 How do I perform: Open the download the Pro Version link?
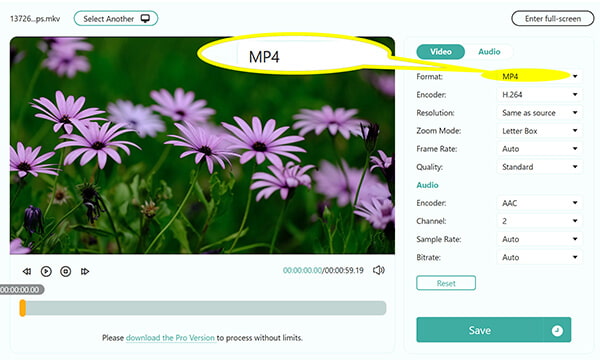point(170,338)
